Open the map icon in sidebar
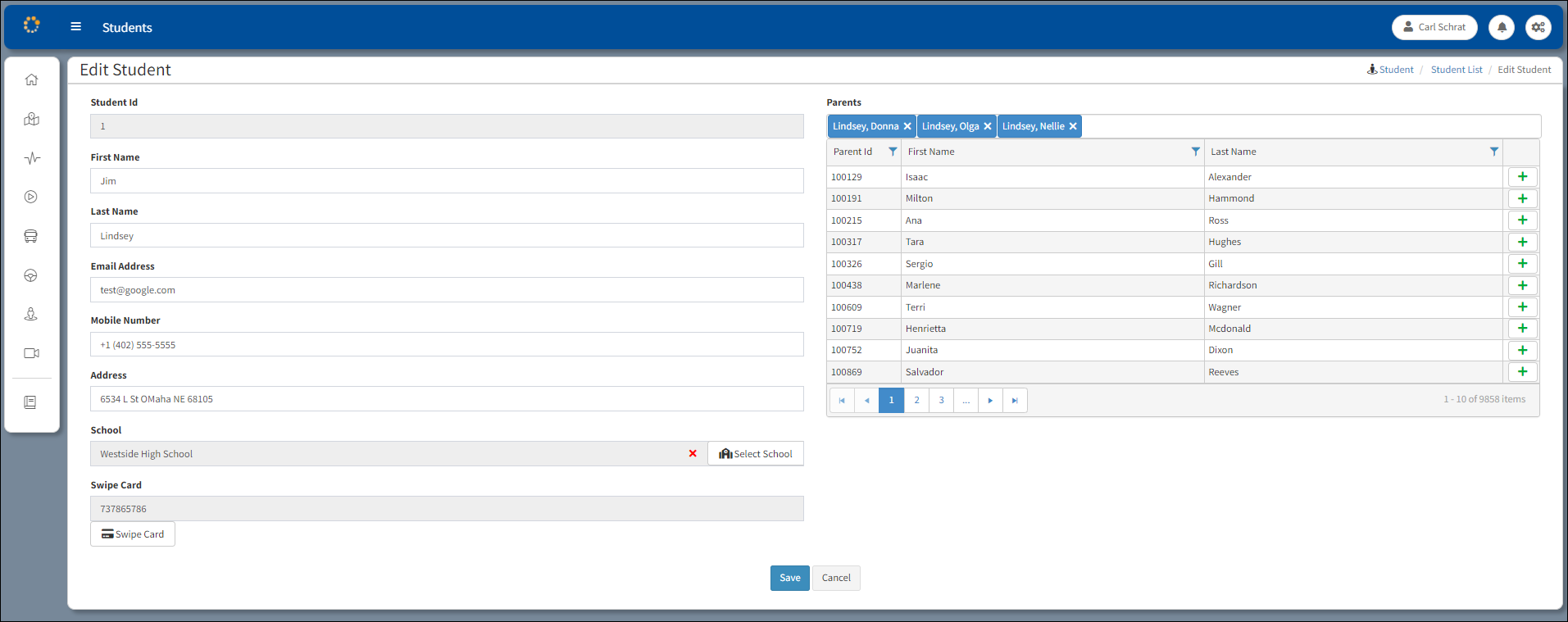The width and height of the screenshot is (1568, 622). (x=31, y=119)
